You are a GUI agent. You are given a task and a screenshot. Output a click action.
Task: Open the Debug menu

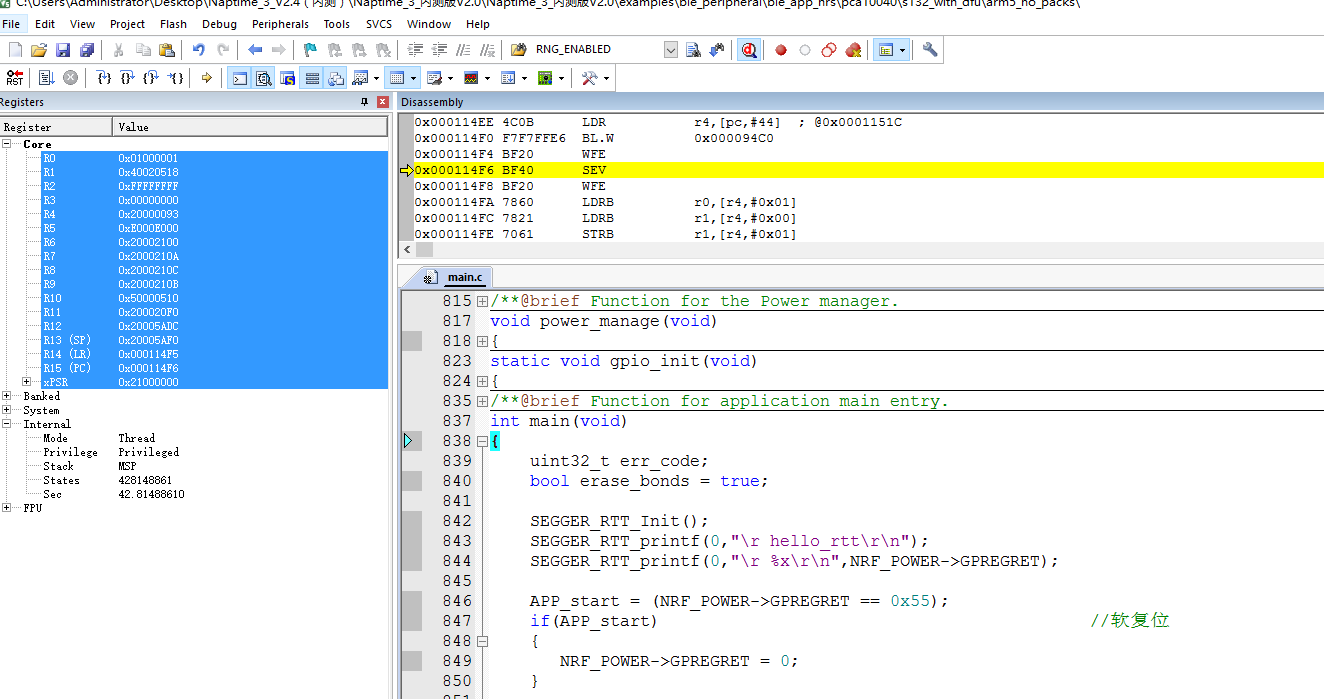click(220, 24)
